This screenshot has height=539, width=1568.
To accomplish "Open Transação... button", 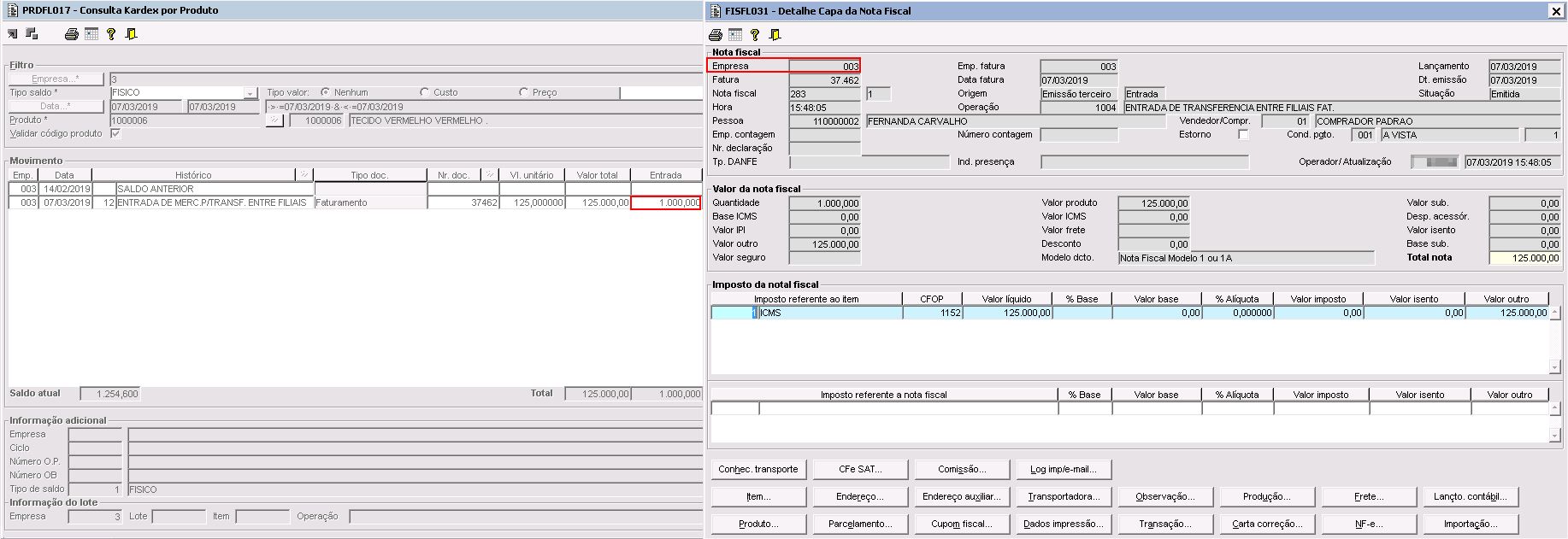I will [x=1165, y=524].
